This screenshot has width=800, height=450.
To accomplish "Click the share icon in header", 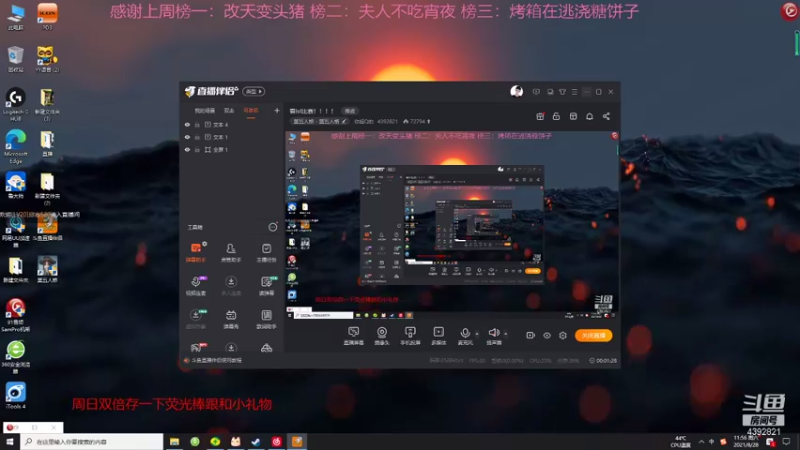I will coord(606,116).
